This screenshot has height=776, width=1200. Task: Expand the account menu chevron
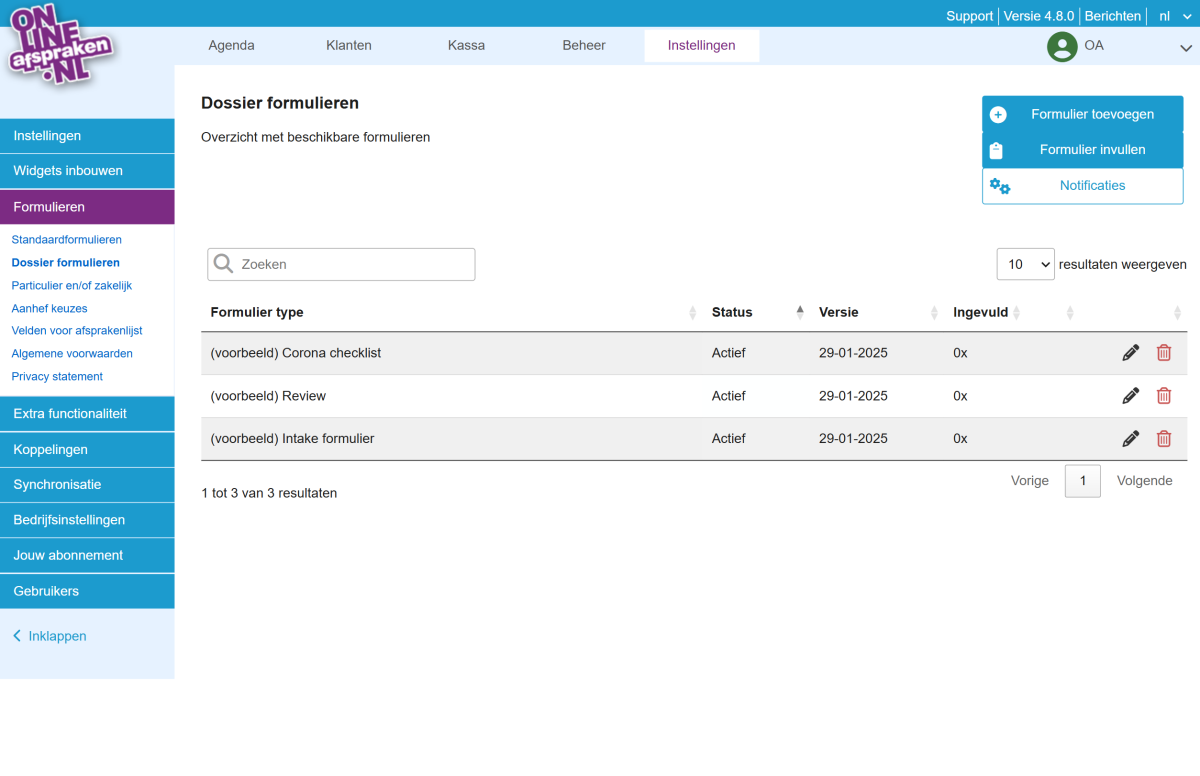[x=1186, y=48]
